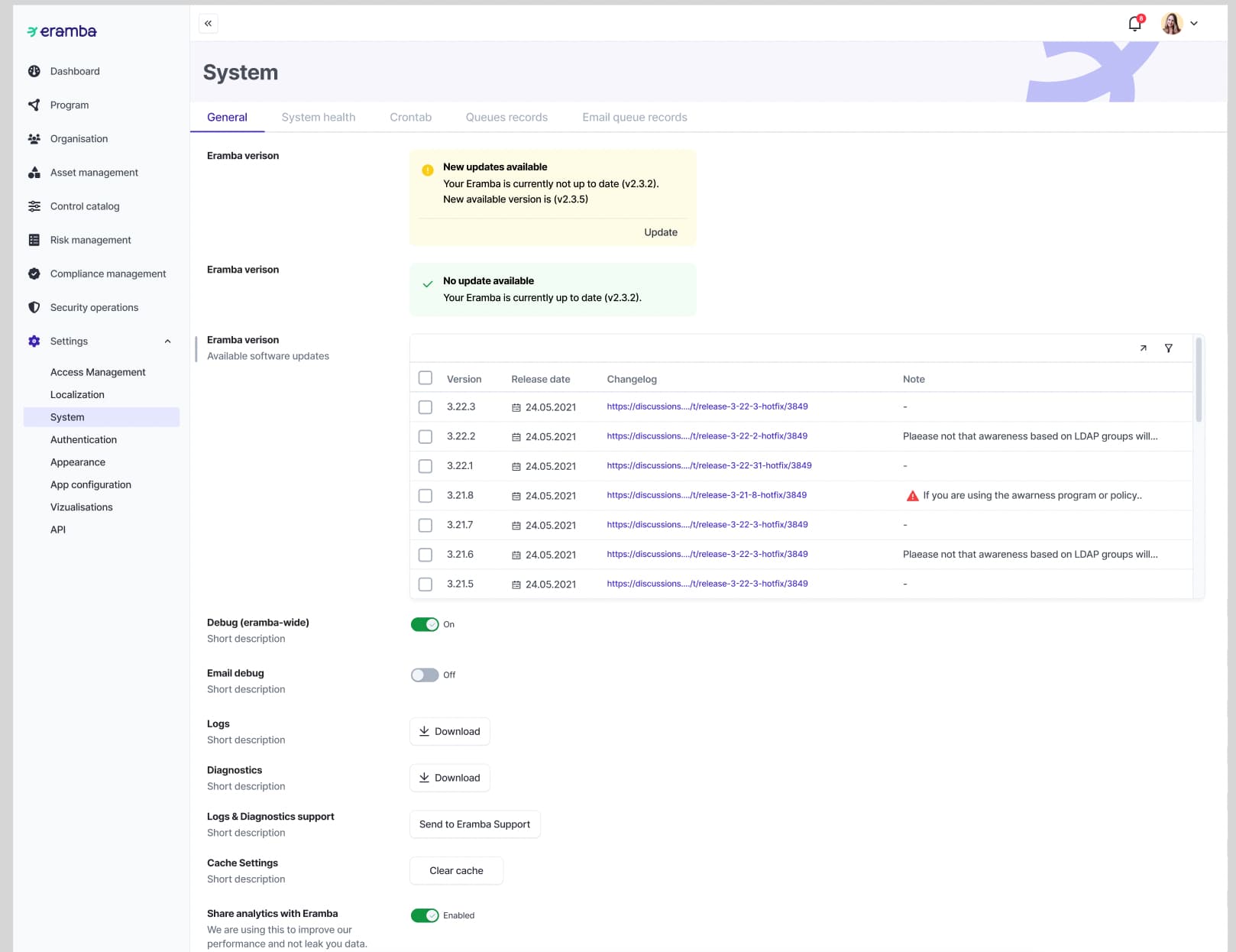The height and width of the screenshot is (952, 1236).
Task: Click the Organisation people icon
Action: 34,138
